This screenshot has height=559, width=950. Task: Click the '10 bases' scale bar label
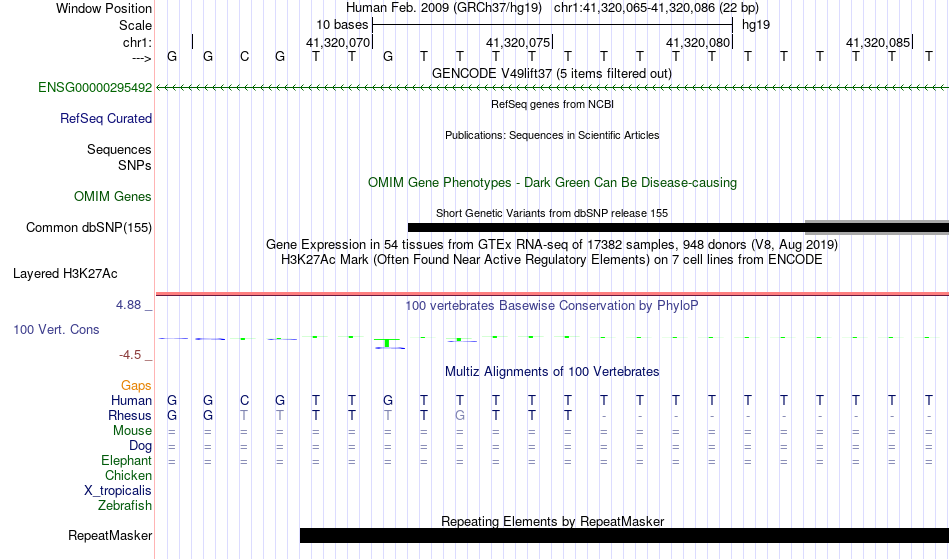pos(342,25)
